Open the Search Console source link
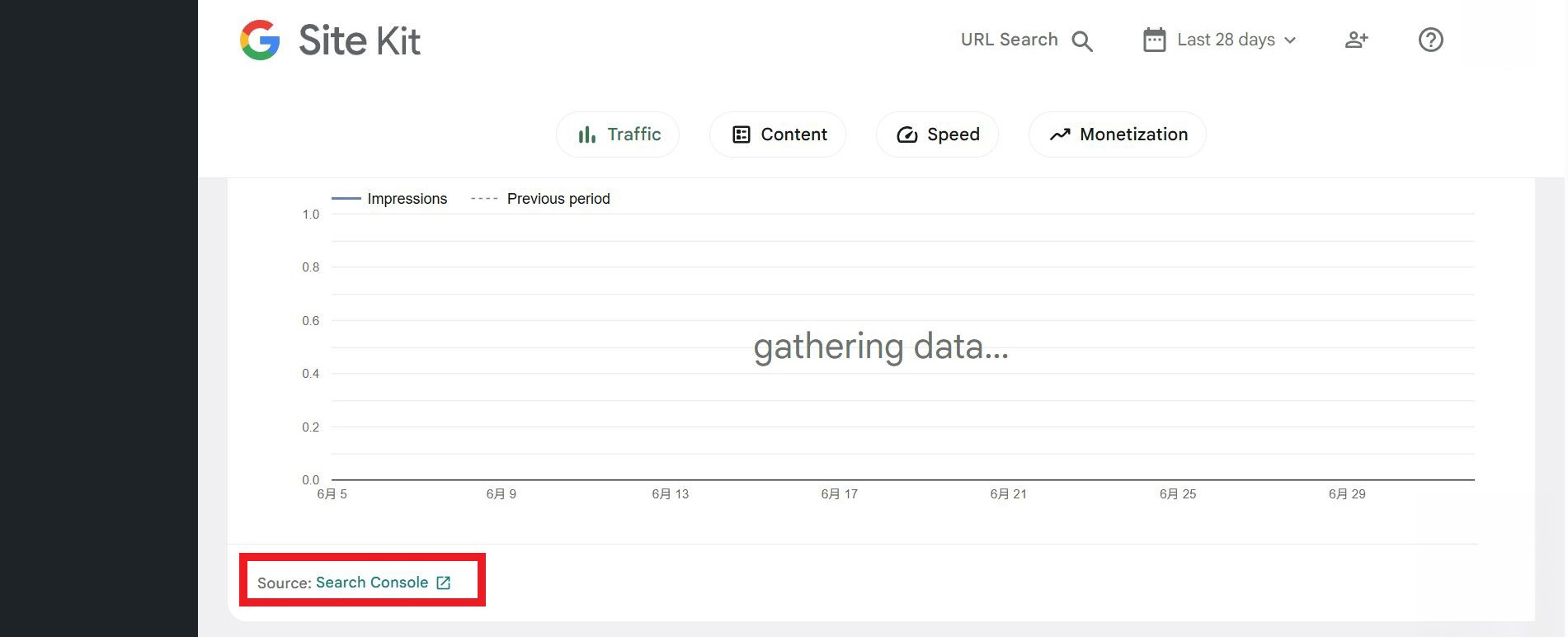Image resolution: width=1568 pixels, height=637 pixels. (x=372, y=583)
